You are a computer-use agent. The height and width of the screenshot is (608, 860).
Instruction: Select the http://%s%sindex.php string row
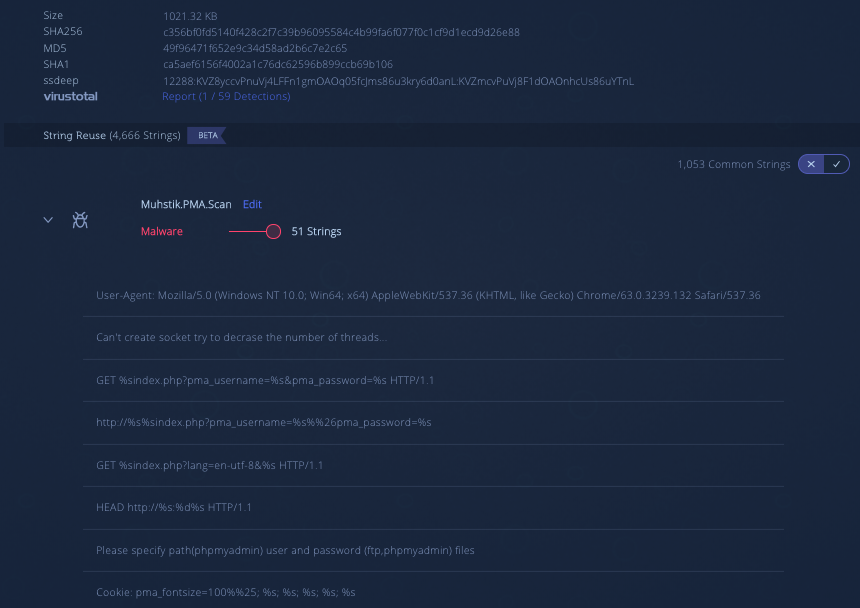(x=433, y=423)
